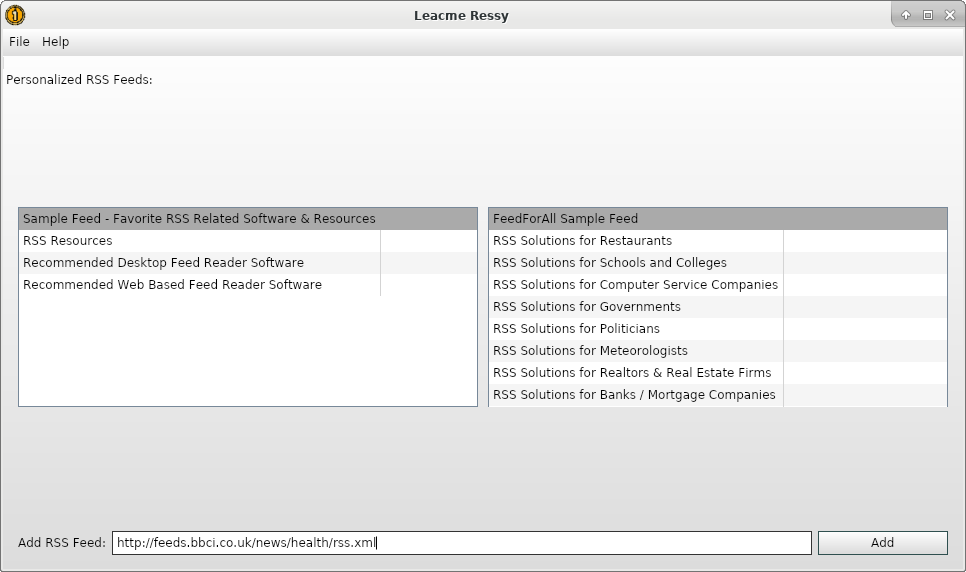Screen dimensions: 966x572
Task: Select RSS Solutions for Computer Service Companies
Action: pos(635,285)
